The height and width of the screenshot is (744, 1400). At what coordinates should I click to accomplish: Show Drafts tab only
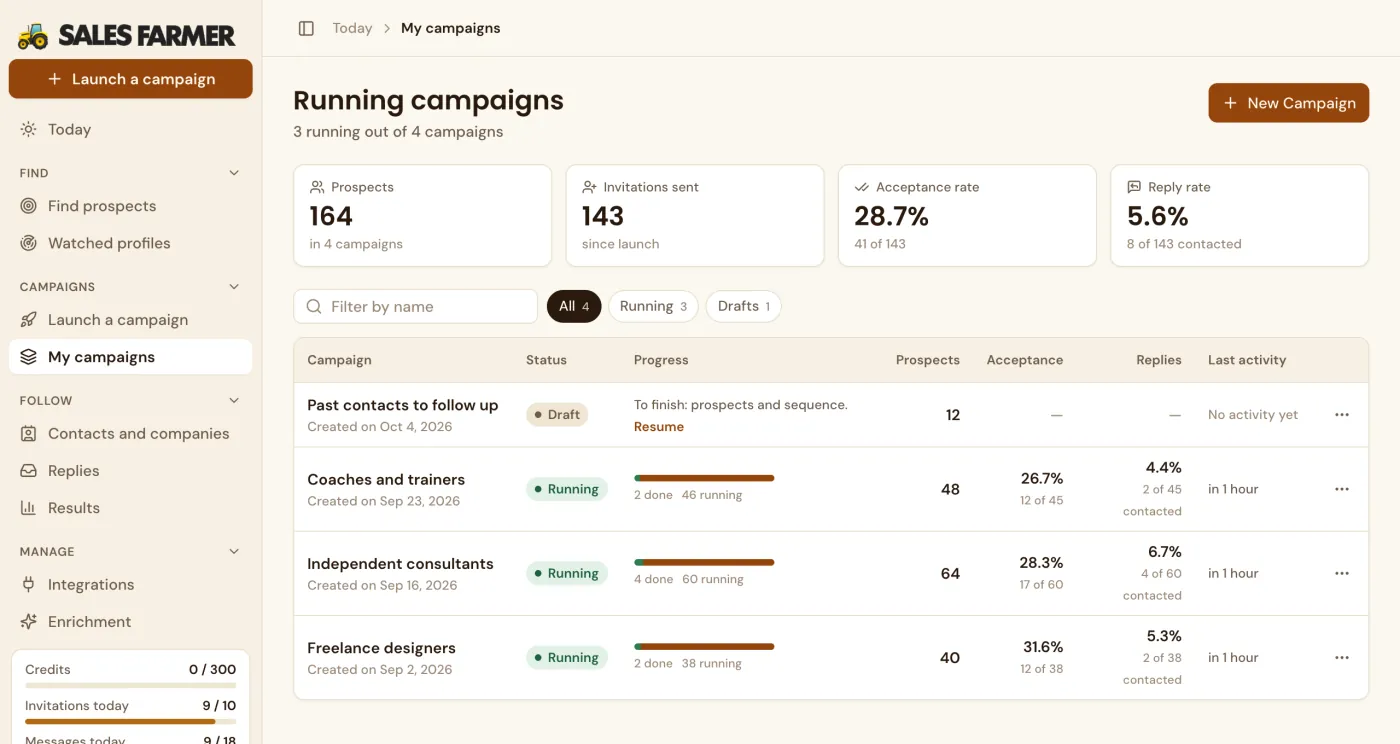[743, 306]
